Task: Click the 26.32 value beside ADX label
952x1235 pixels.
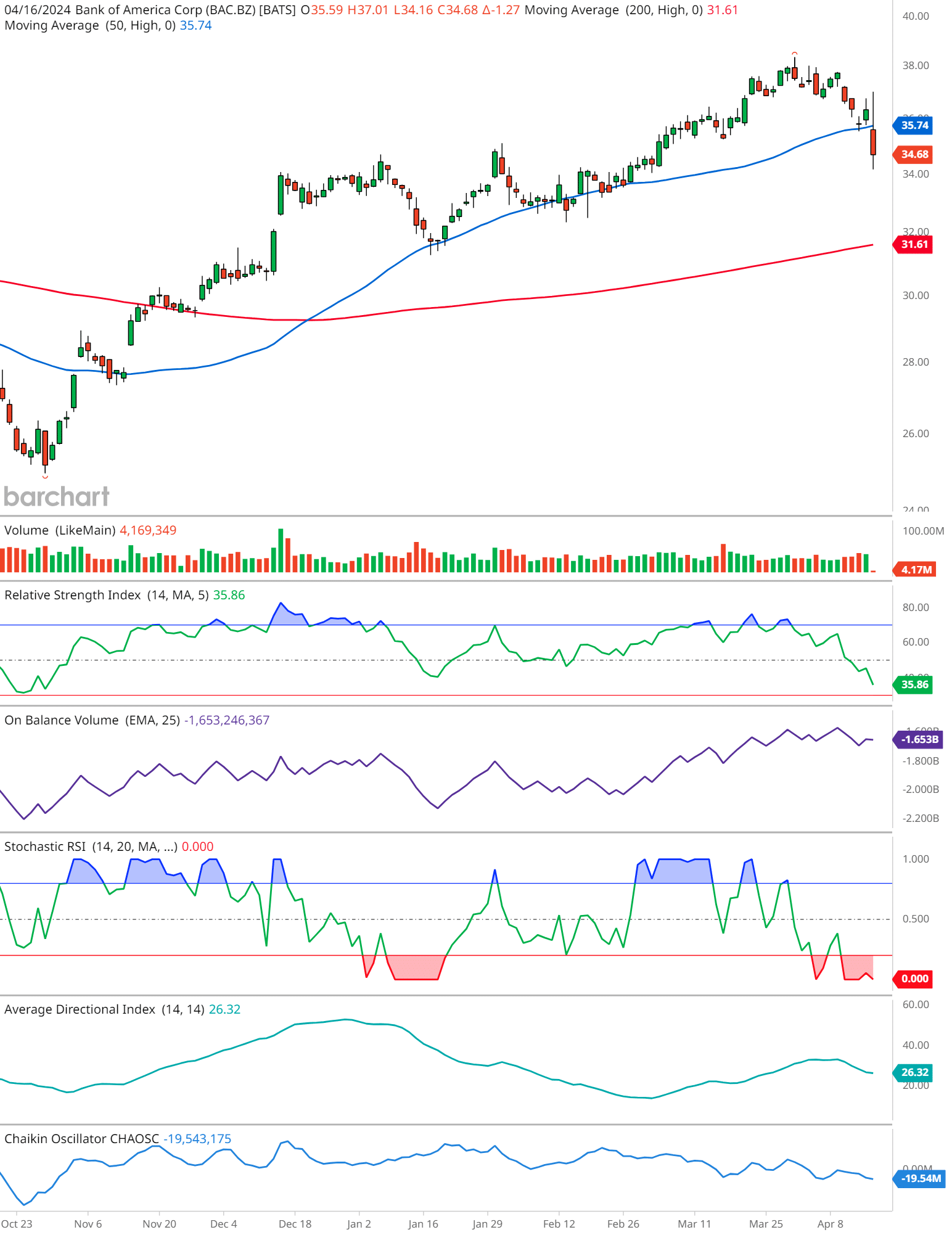Action: point(224,1009)
